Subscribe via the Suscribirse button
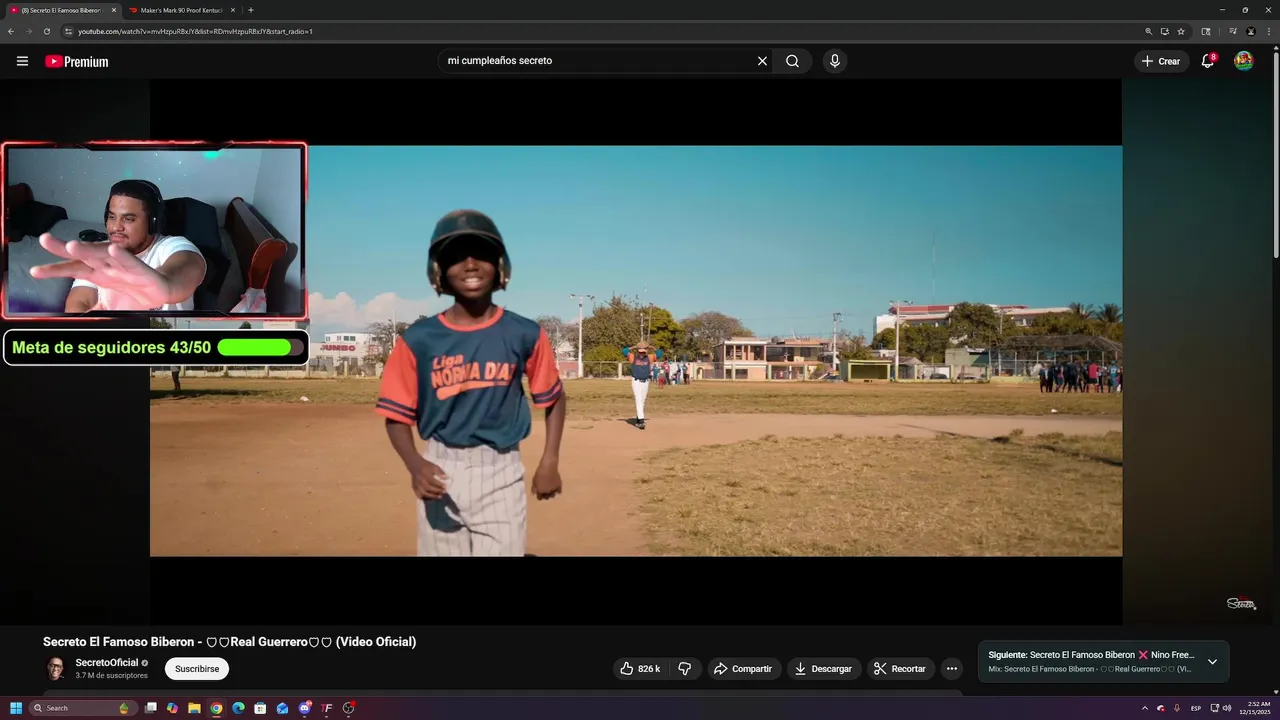This screenshot has width=1280, height=720. pos(197,668)
